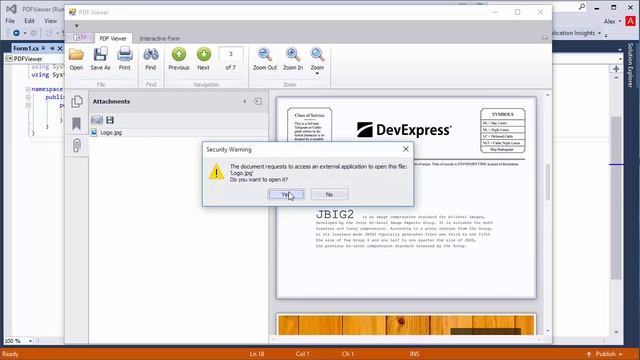Screen dimensions: 640x360
Task: Click the scroll up arrow in PDF view
Action: (x=547, y=95)
